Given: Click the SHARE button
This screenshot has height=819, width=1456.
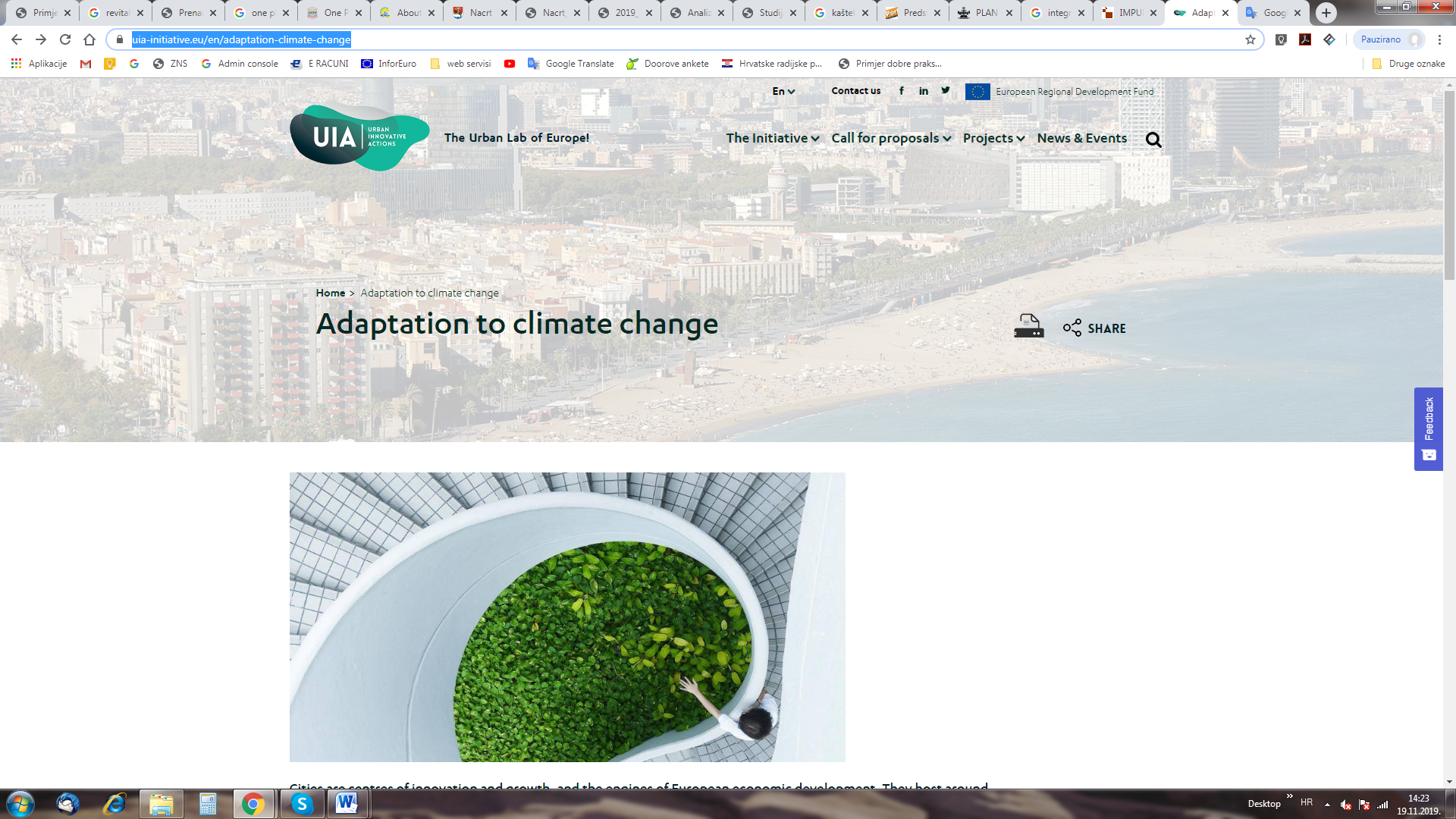Looking at the screenshot, I should tap(1094, 328).
